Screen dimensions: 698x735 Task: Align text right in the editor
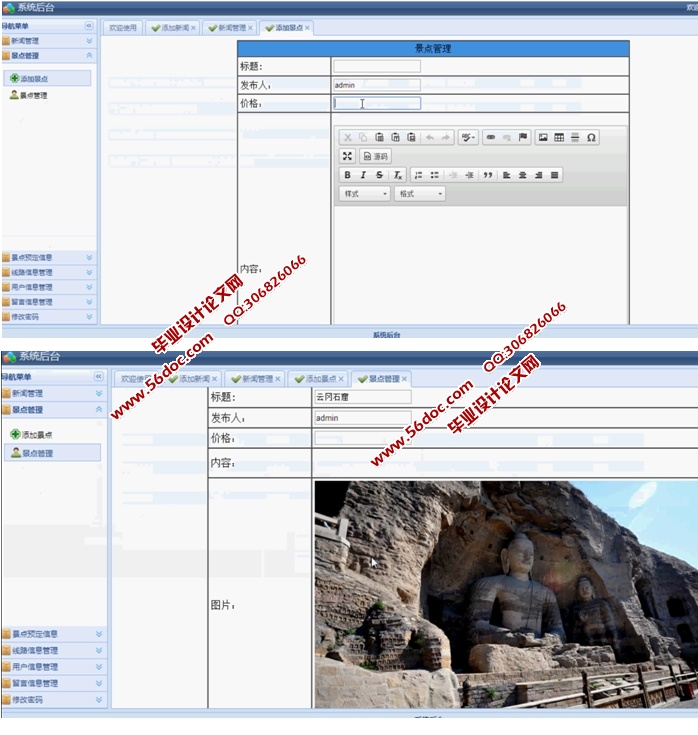539,175
